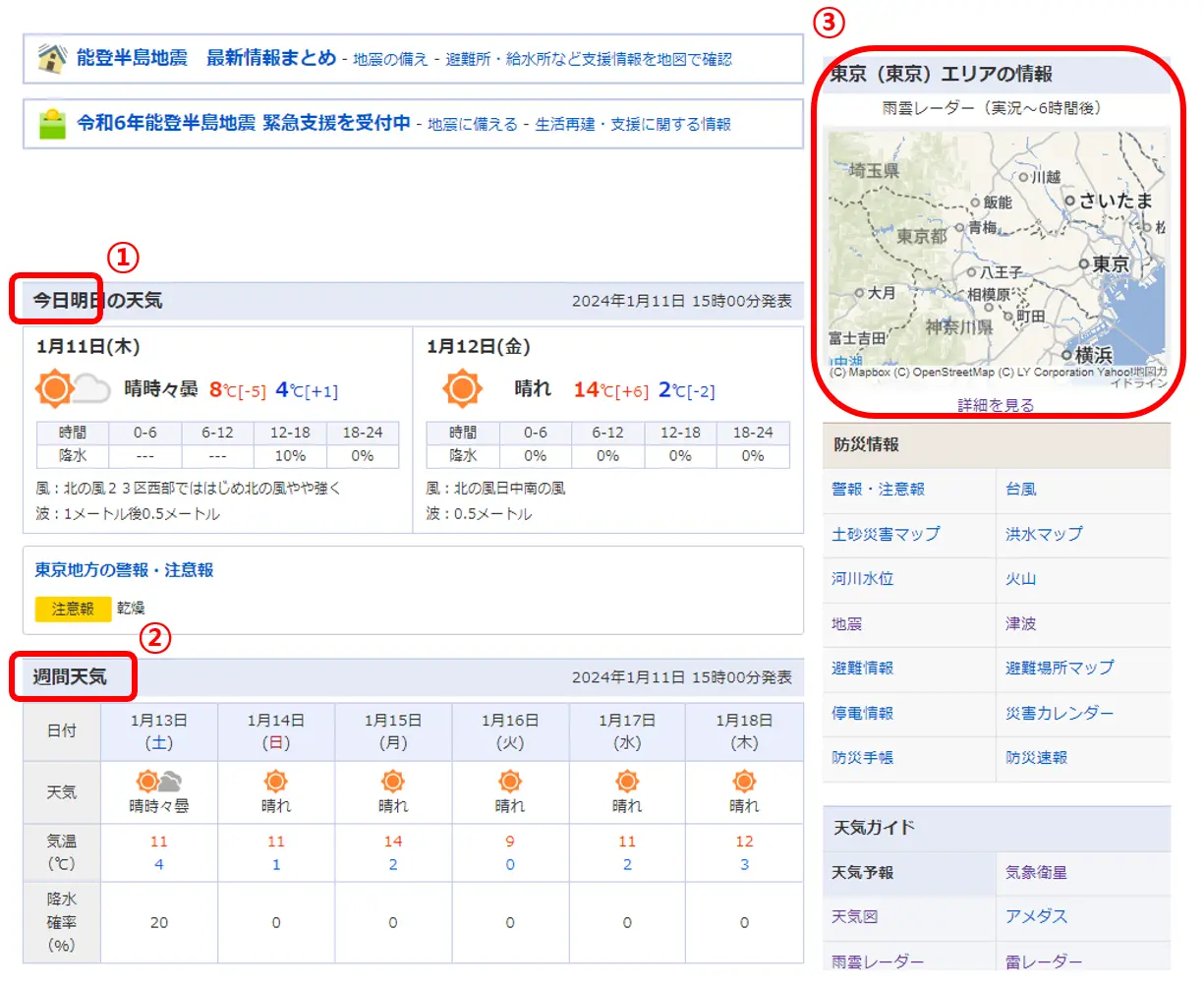Click the green donation box icon

tap(51, 124)
